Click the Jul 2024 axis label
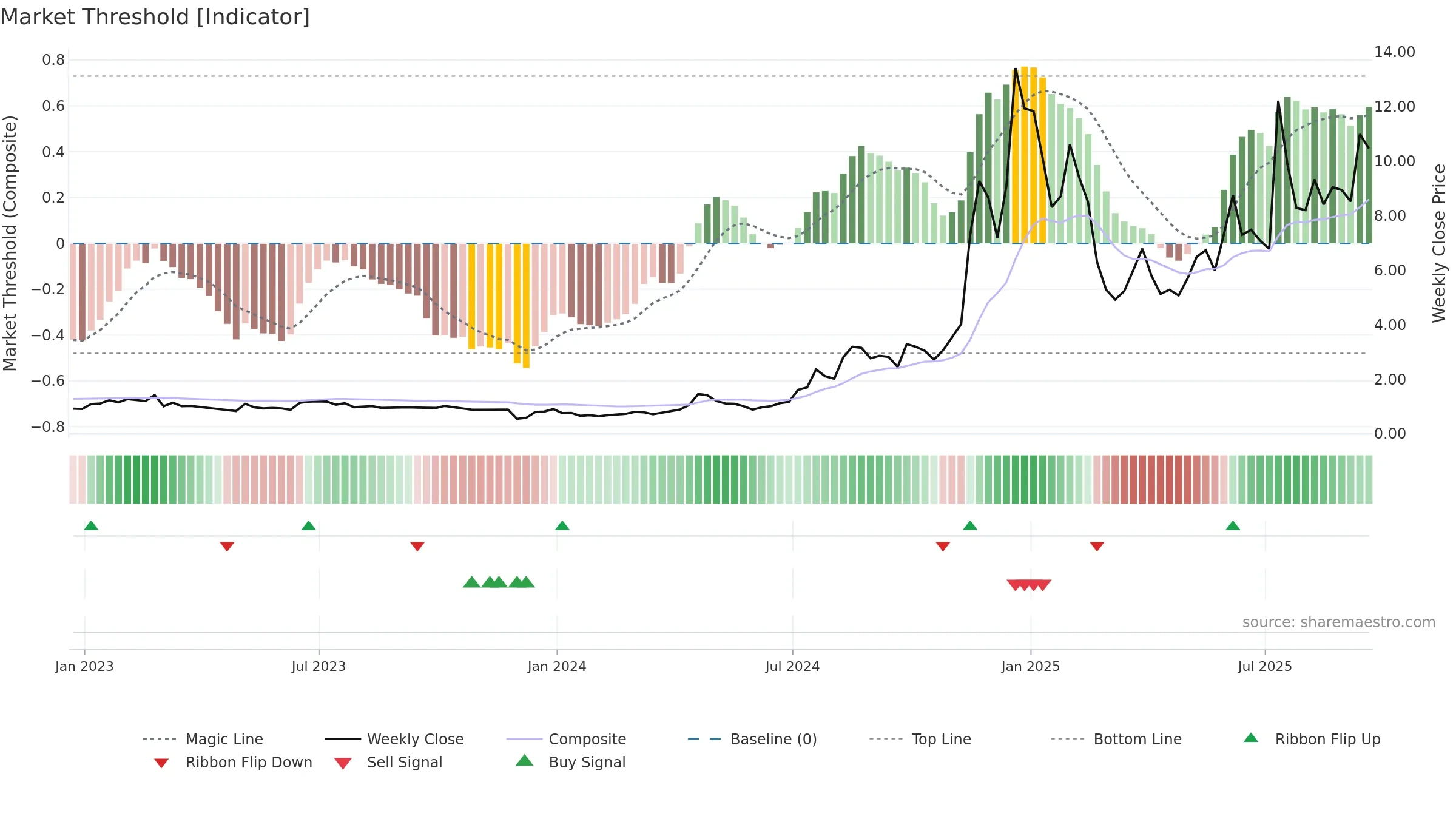 [x=792, y=666]
